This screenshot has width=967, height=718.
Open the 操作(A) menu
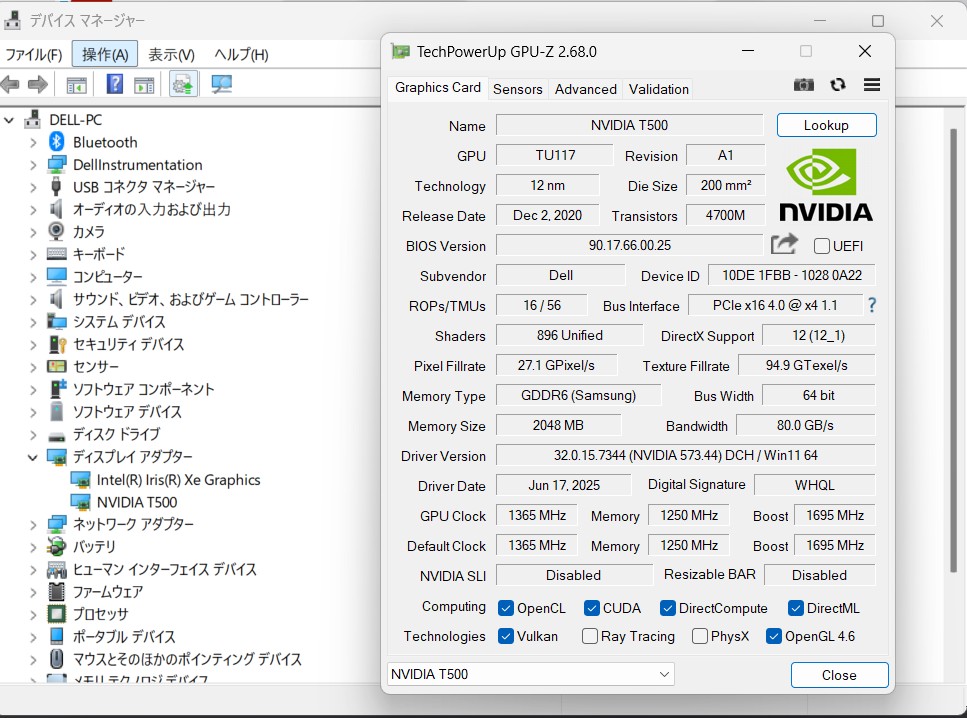pyautogui.click(x=105, y=54)
